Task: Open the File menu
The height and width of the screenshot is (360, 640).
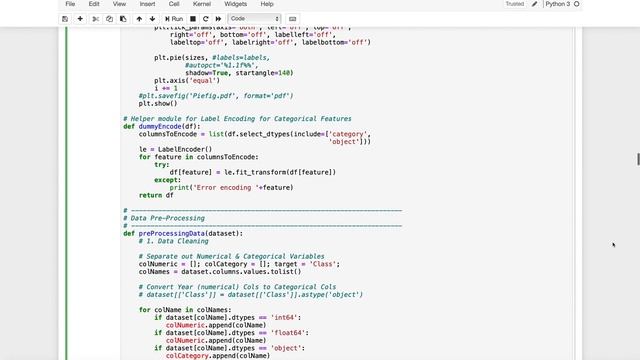Action: (x=70, y=4)
